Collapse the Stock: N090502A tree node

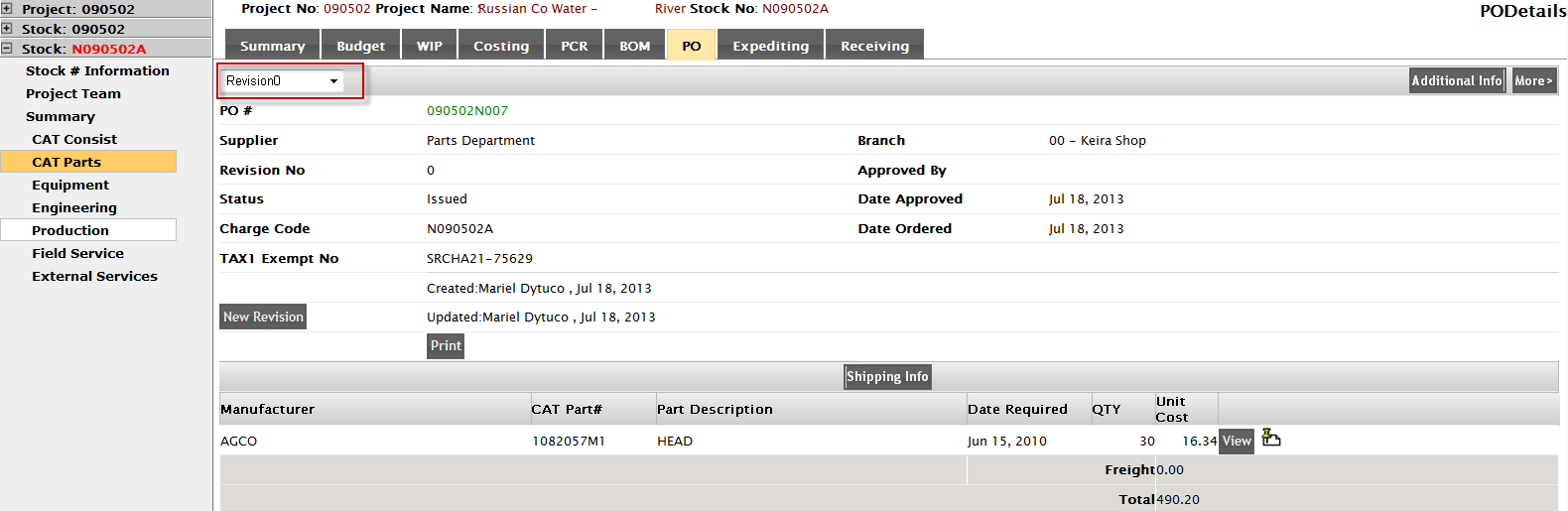point(7,48)
